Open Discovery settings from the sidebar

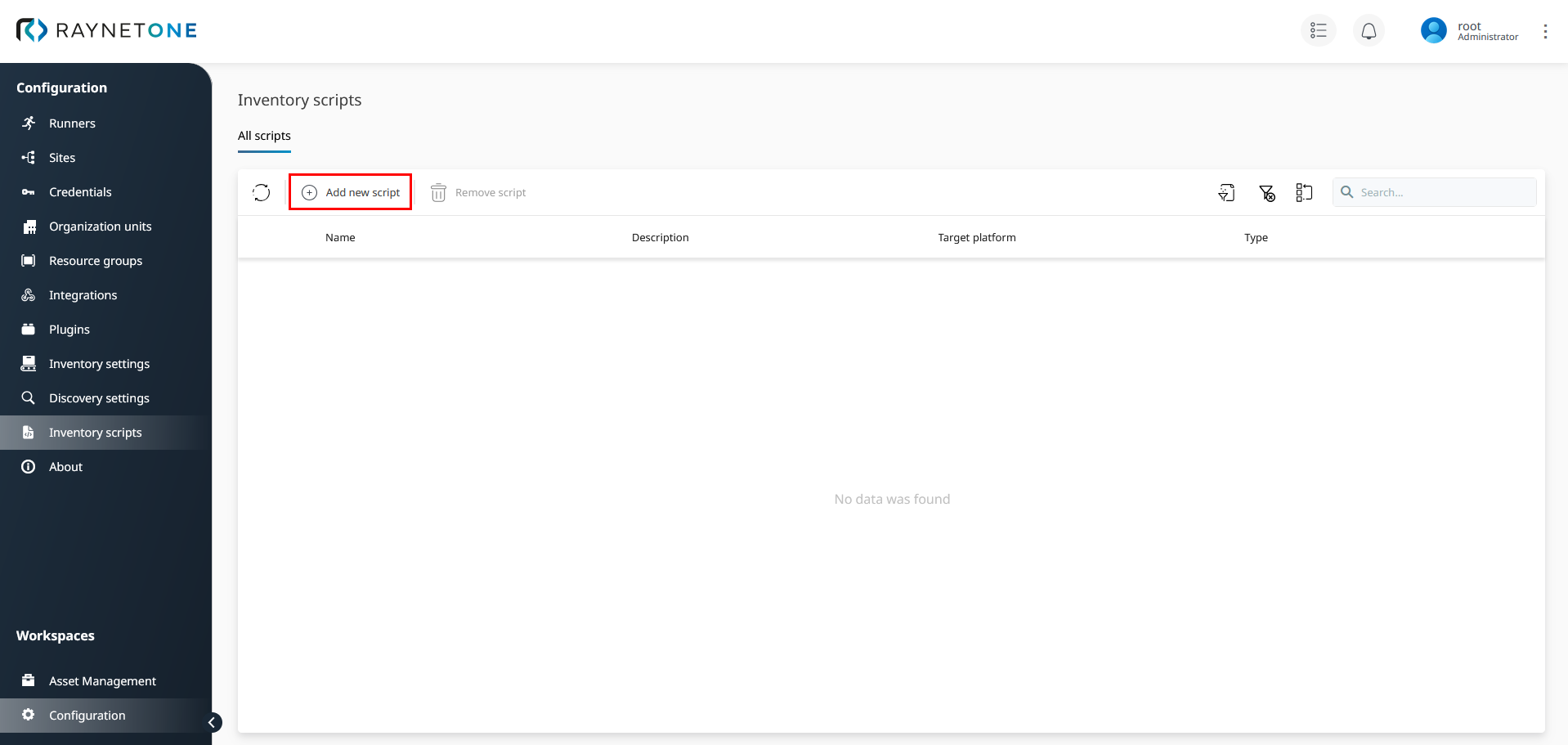click(x=98, y=397)
